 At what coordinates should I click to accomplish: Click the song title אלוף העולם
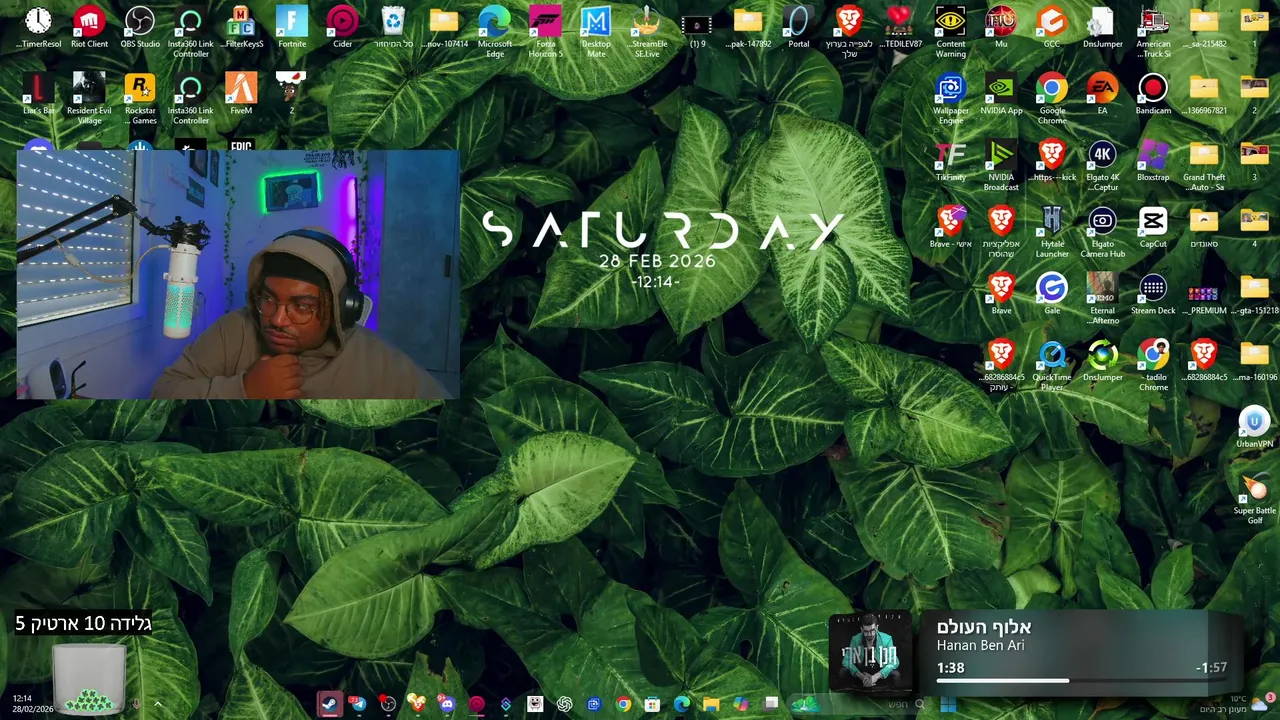coord(984,627)
